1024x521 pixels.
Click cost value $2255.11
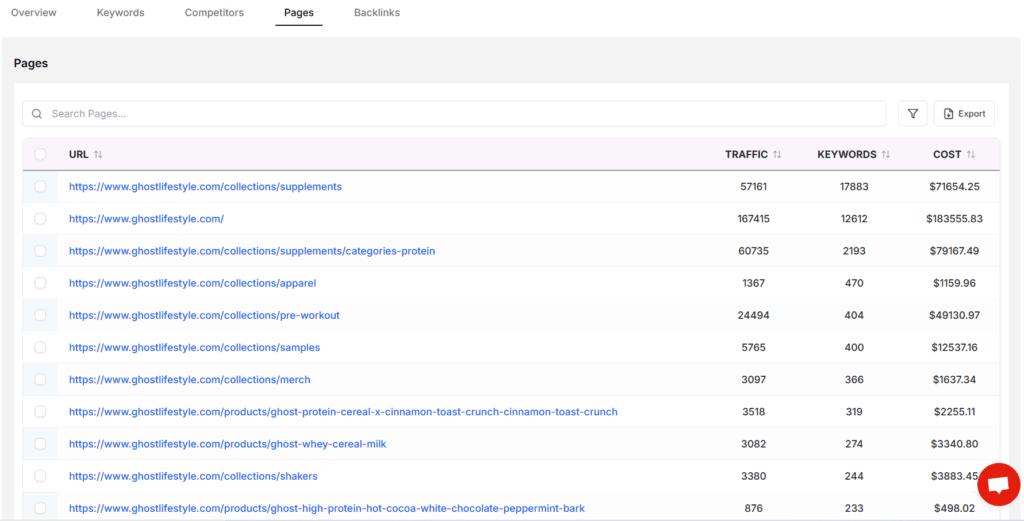954,412
